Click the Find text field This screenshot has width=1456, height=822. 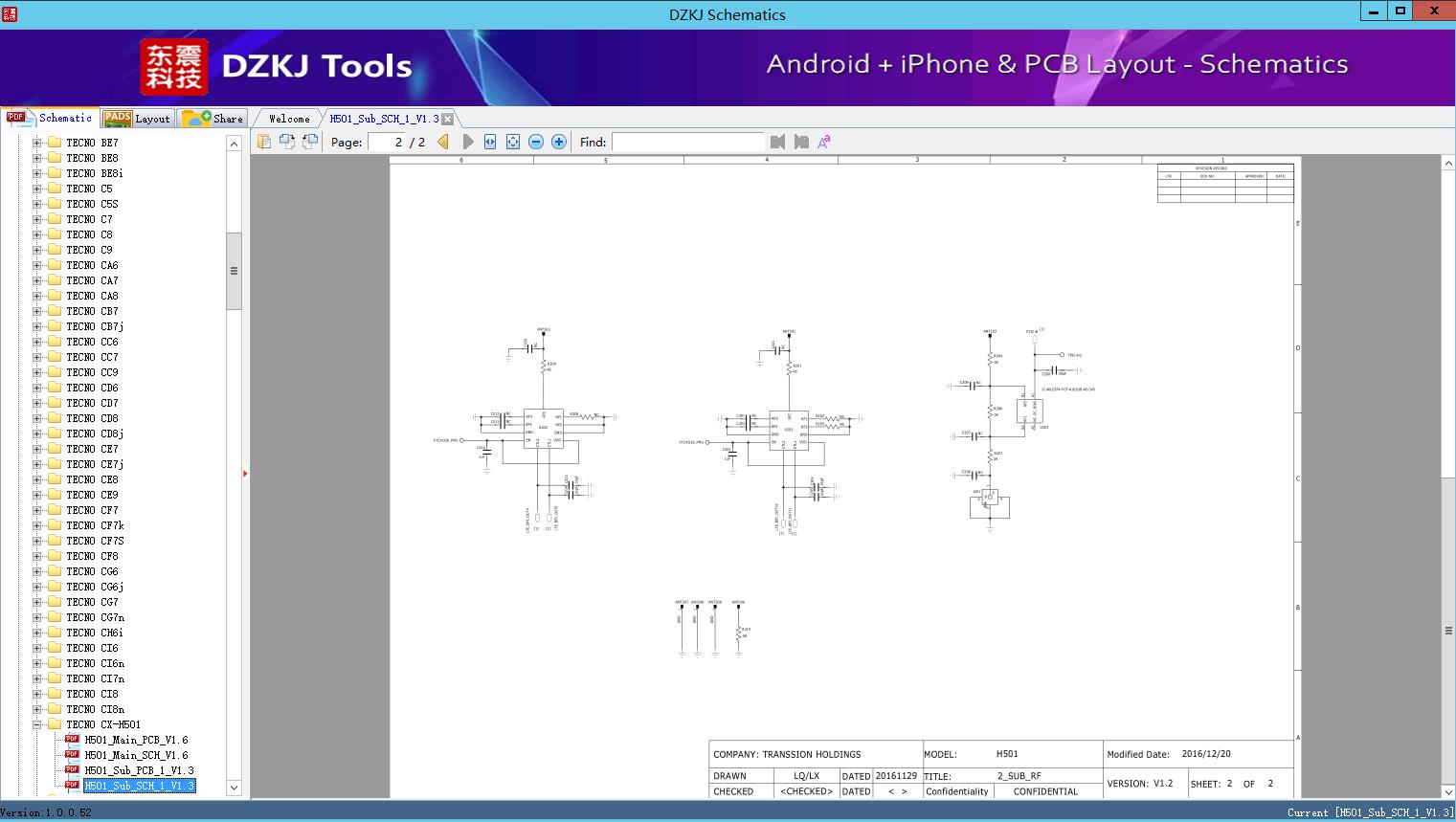click(687, 142)
